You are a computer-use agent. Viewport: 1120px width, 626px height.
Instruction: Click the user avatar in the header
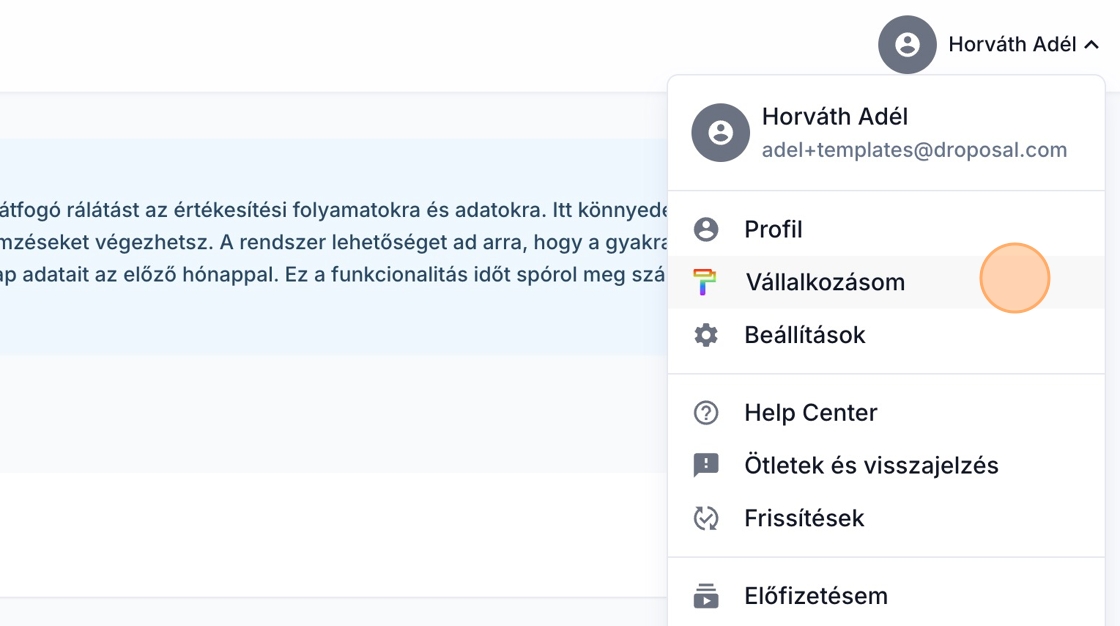point(906,44)
